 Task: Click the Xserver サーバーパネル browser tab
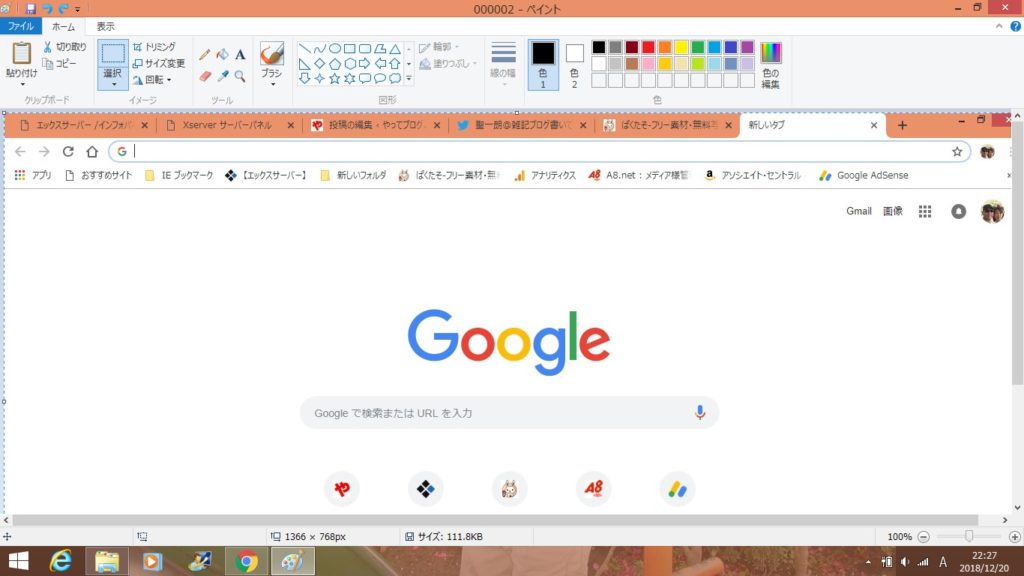(227, 125)
